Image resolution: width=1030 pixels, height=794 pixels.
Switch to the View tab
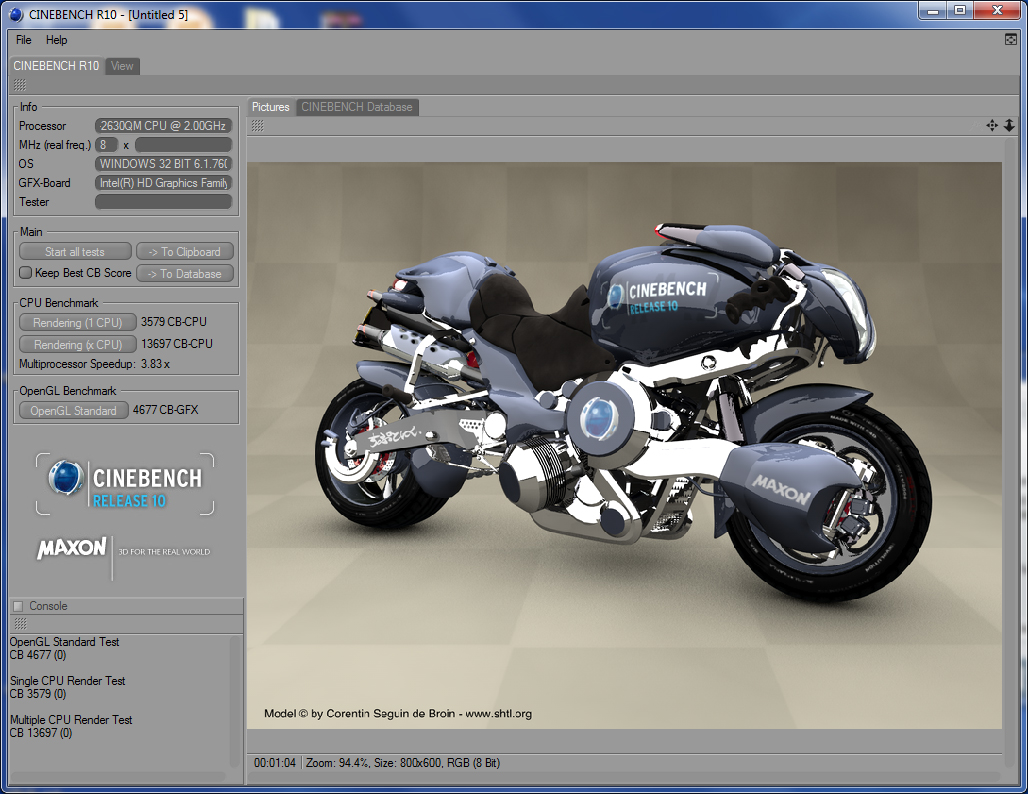click(122, 66)
